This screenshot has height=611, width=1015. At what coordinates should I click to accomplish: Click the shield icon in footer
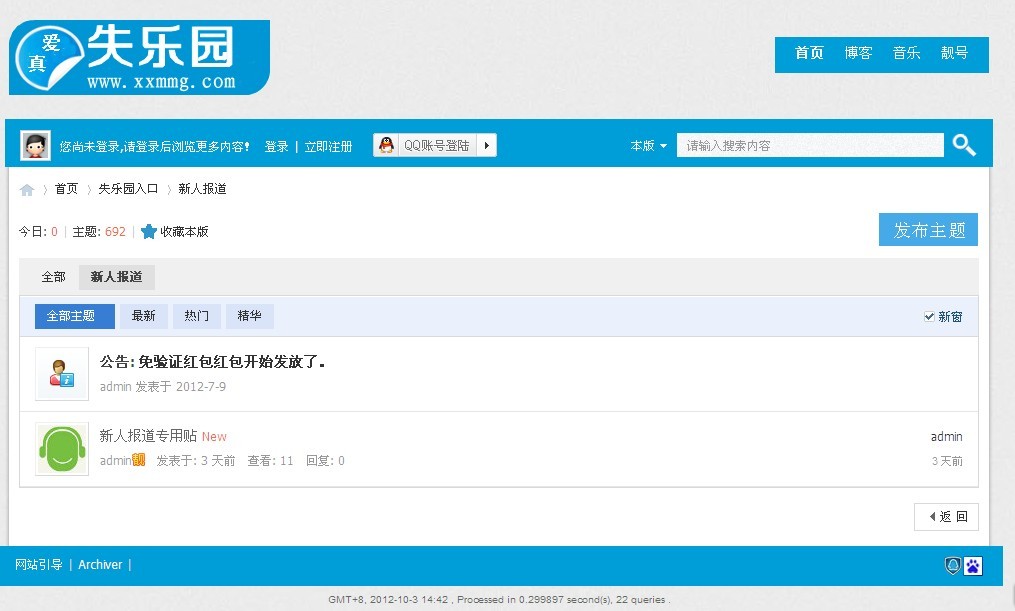(953, 566)
